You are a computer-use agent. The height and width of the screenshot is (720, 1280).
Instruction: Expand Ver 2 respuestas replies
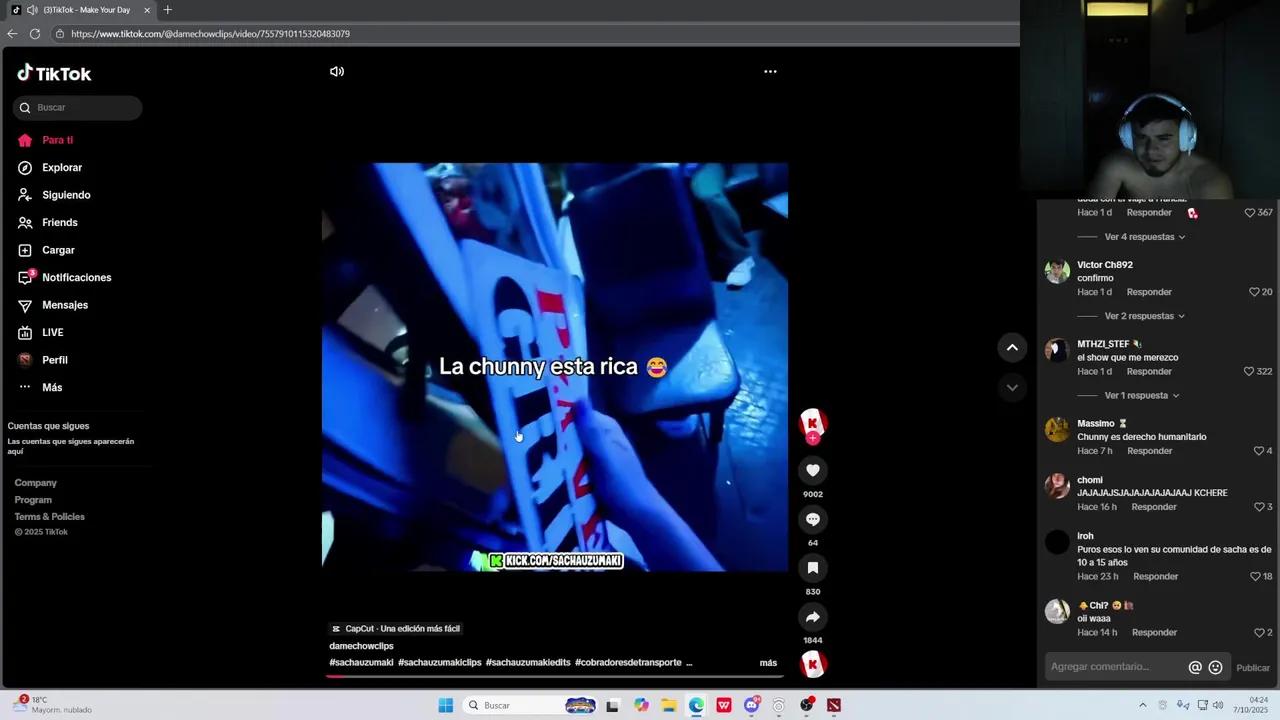pos(1145,316)
